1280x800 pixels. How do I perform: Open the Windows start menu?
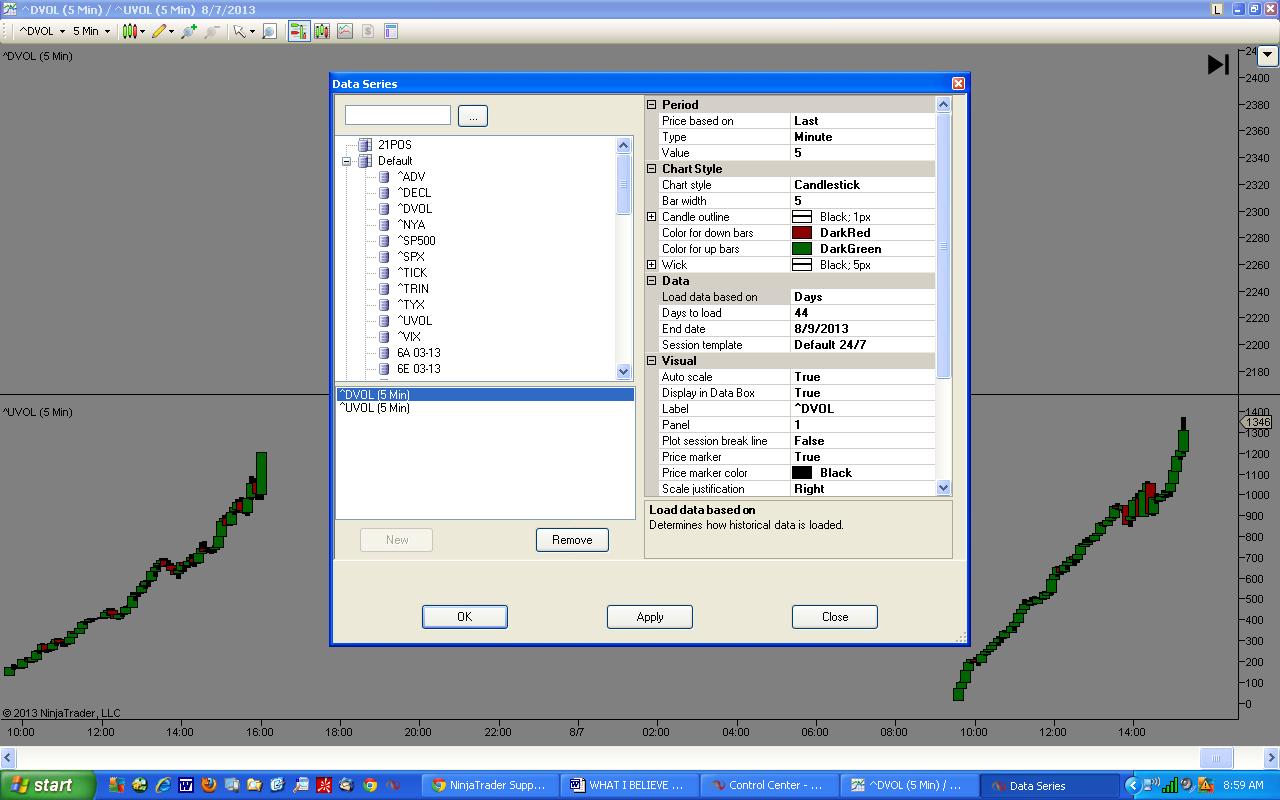coord(48,785)
